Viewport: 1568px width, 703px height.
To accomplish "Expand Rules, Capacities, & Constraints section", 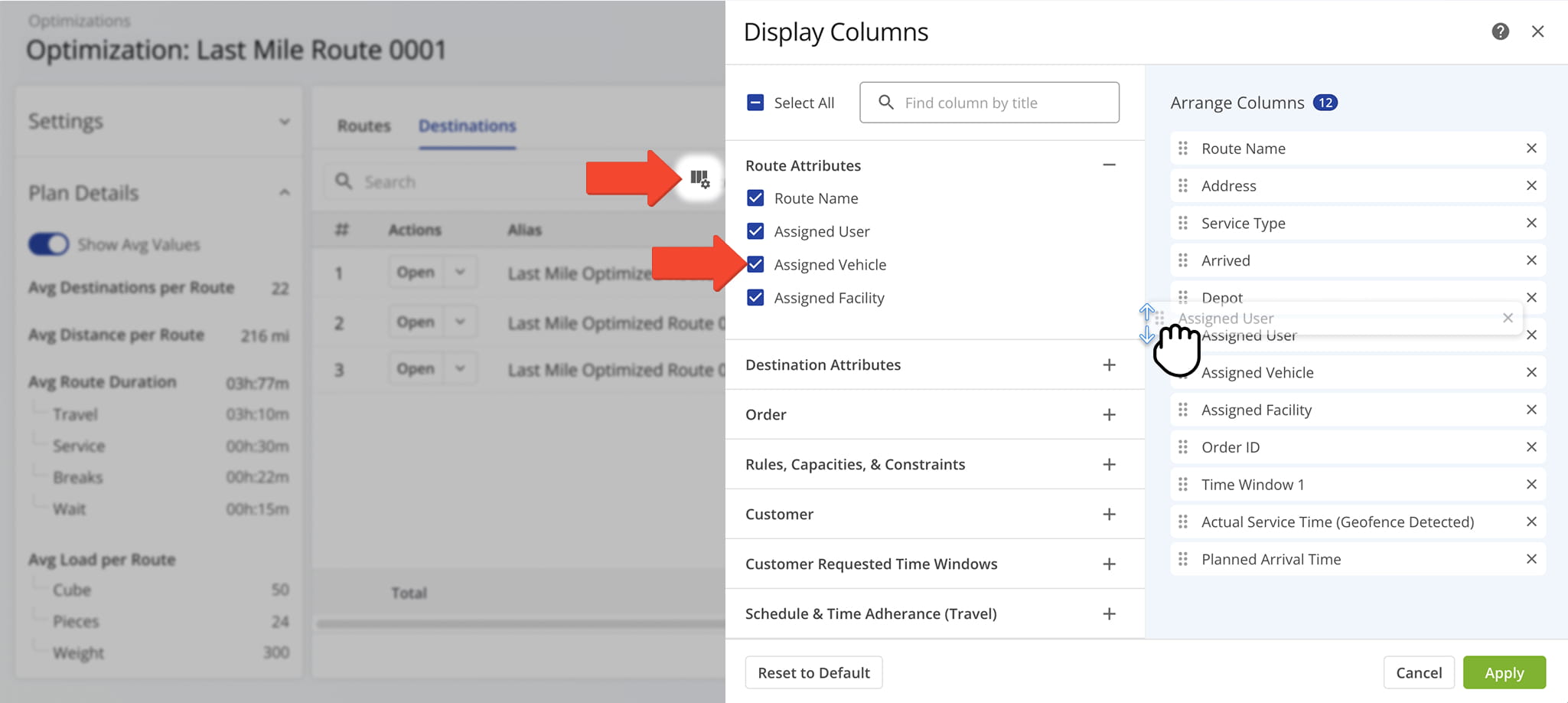I will coord(1108,465).
